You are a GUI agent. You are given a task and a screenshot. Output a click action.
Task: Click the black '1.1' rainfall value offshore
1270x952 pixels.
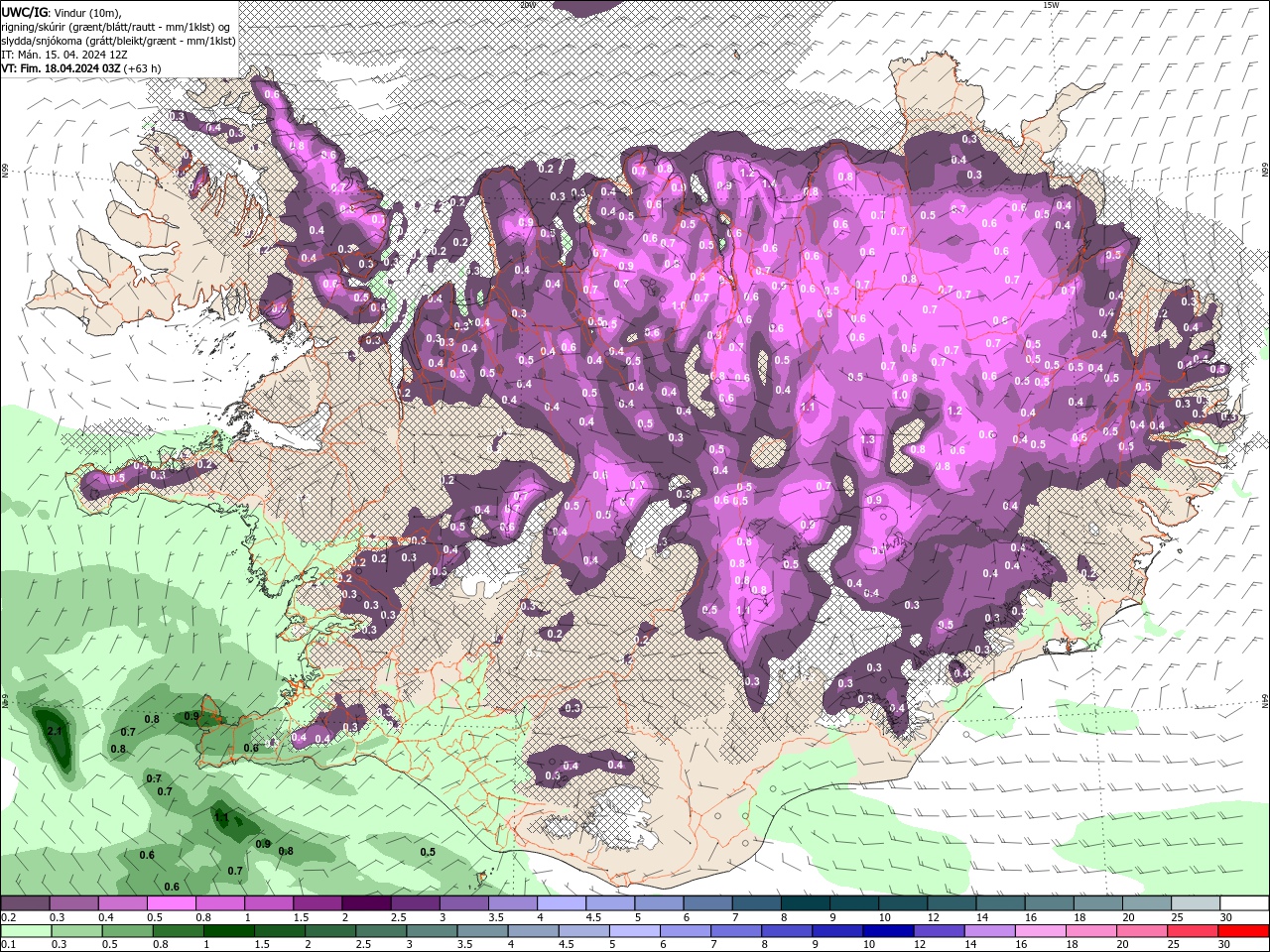221,818
